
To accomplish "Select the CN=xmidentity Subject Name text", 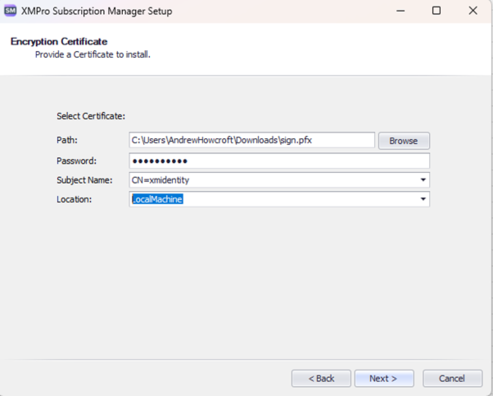I will click(x=160, y=180).
